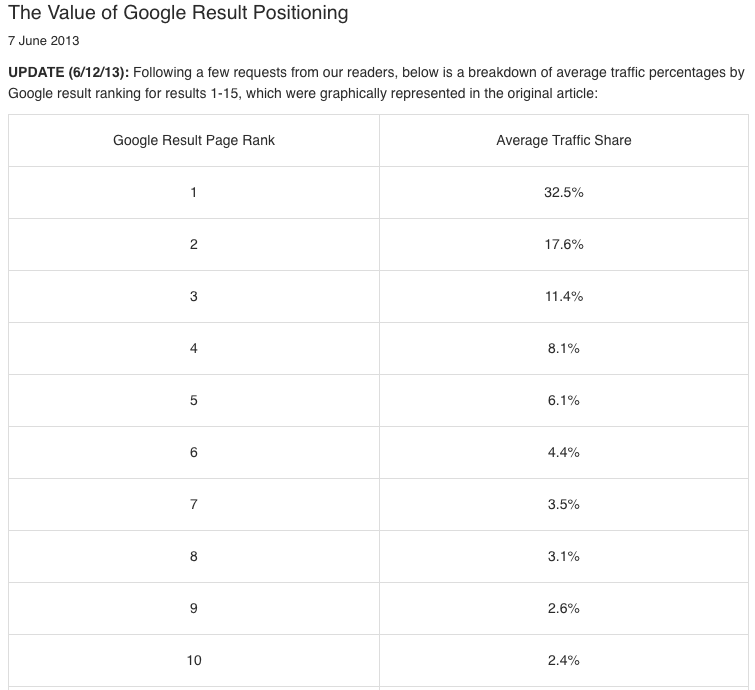
Task: Click the 17.6% traffic share cell
Action: [564, 244]
